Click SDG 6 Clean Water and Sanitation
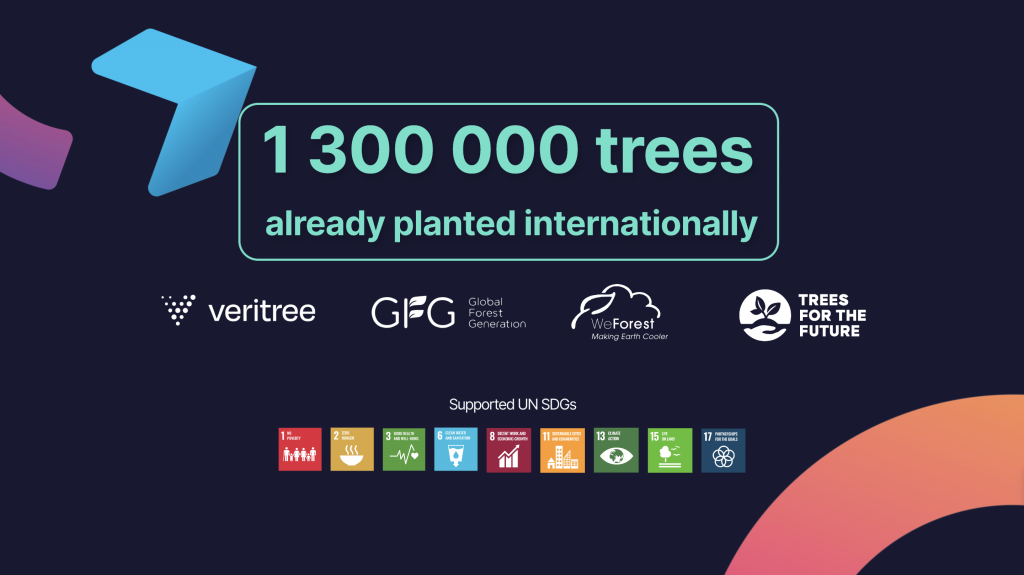The width and height of the screenshot is (1024, 575). click(x=456, y=450)
